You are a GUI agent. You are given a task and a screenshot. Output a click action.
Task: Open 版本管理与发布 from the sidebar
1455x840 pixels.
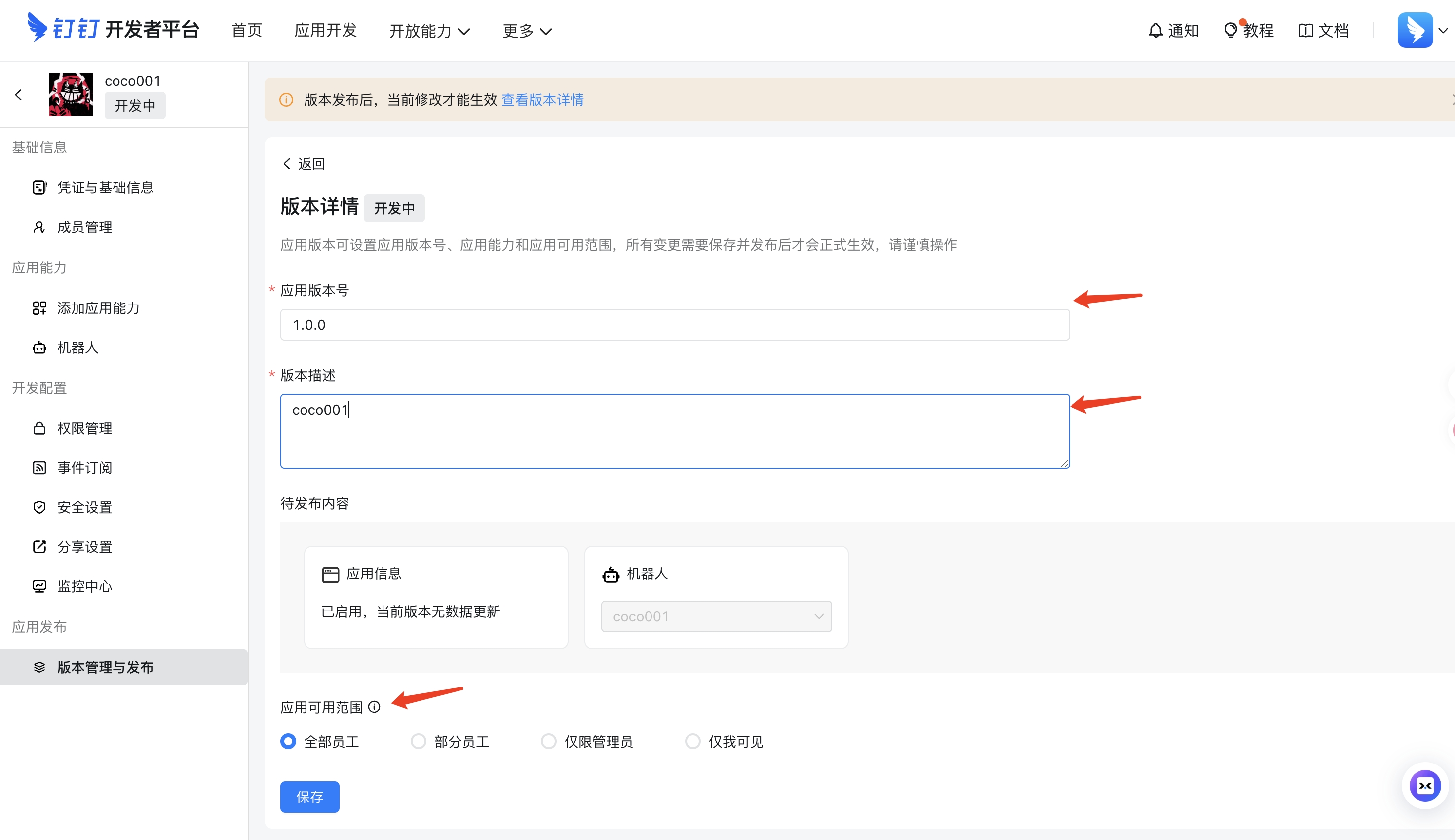105,667
